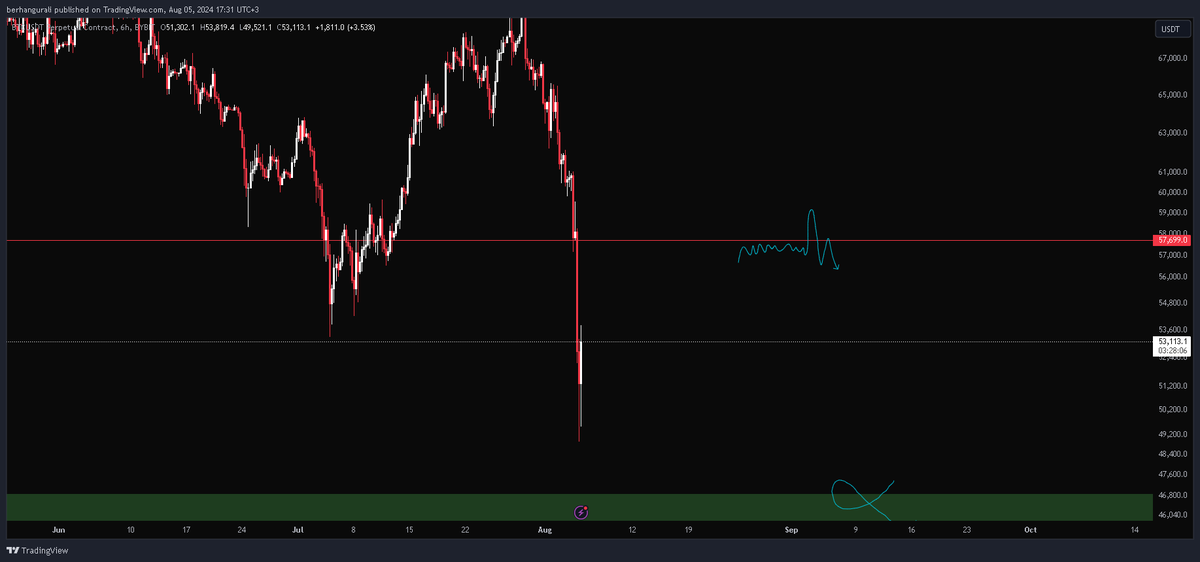Click the Sep label on the time axis
Image resolution: width=1200 pixels, height=562 pixels.
pos(792,529)
